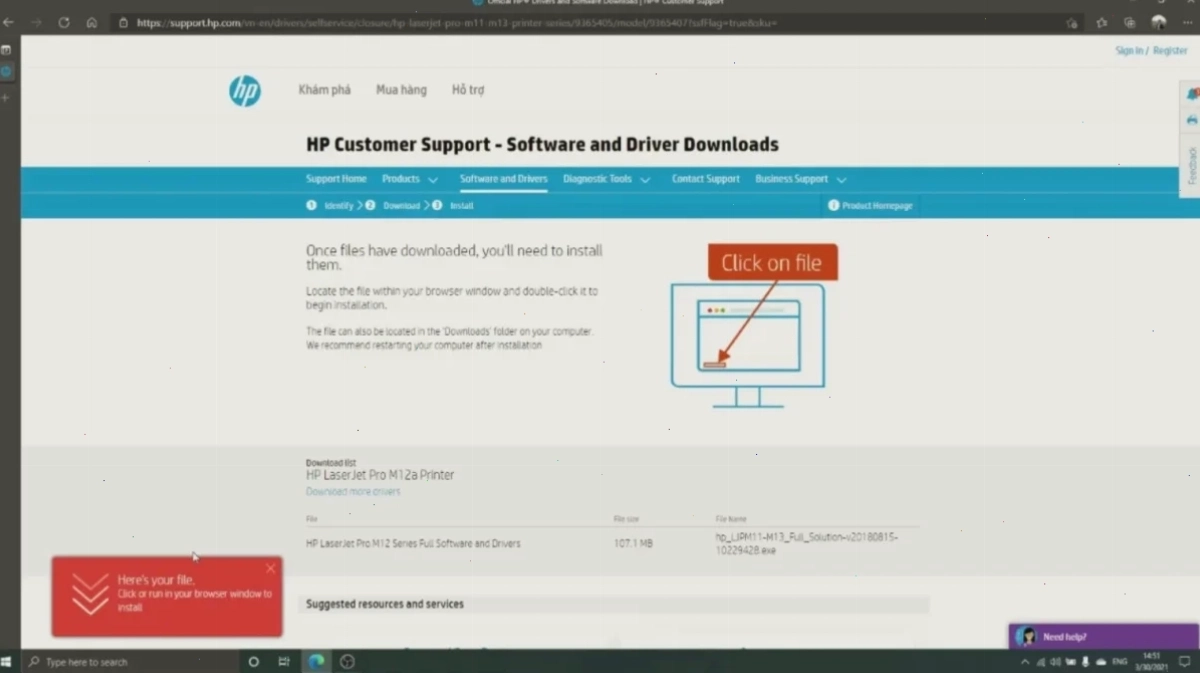Click the HP logo
Image resolution: width=1200 pixels, height=674 pixels.
coord(245,91)
